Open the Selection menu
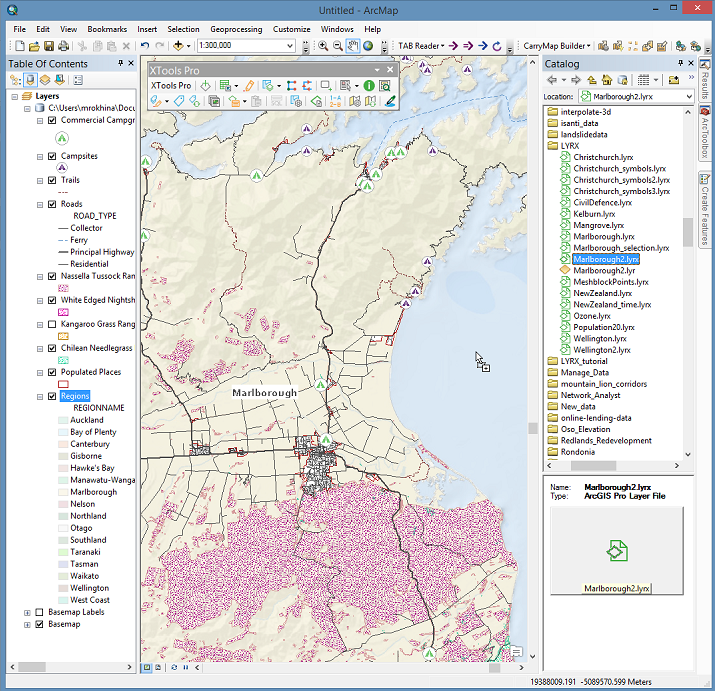Image resolution: width=715 pixels, height=691 pixels. click(x=183, y=29)
